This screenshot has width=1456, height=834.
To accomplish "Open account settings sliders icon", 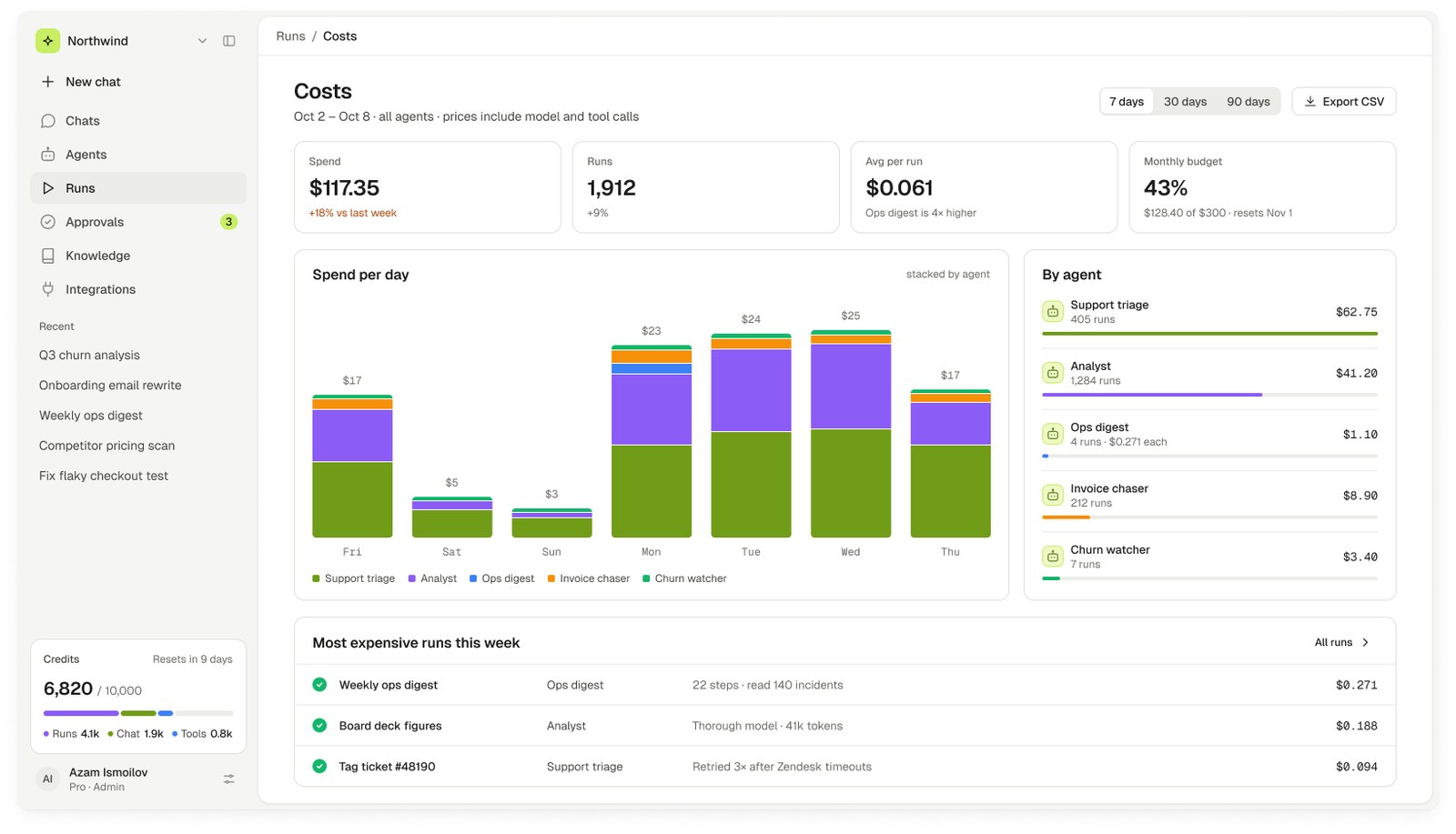I will [229, 779].
